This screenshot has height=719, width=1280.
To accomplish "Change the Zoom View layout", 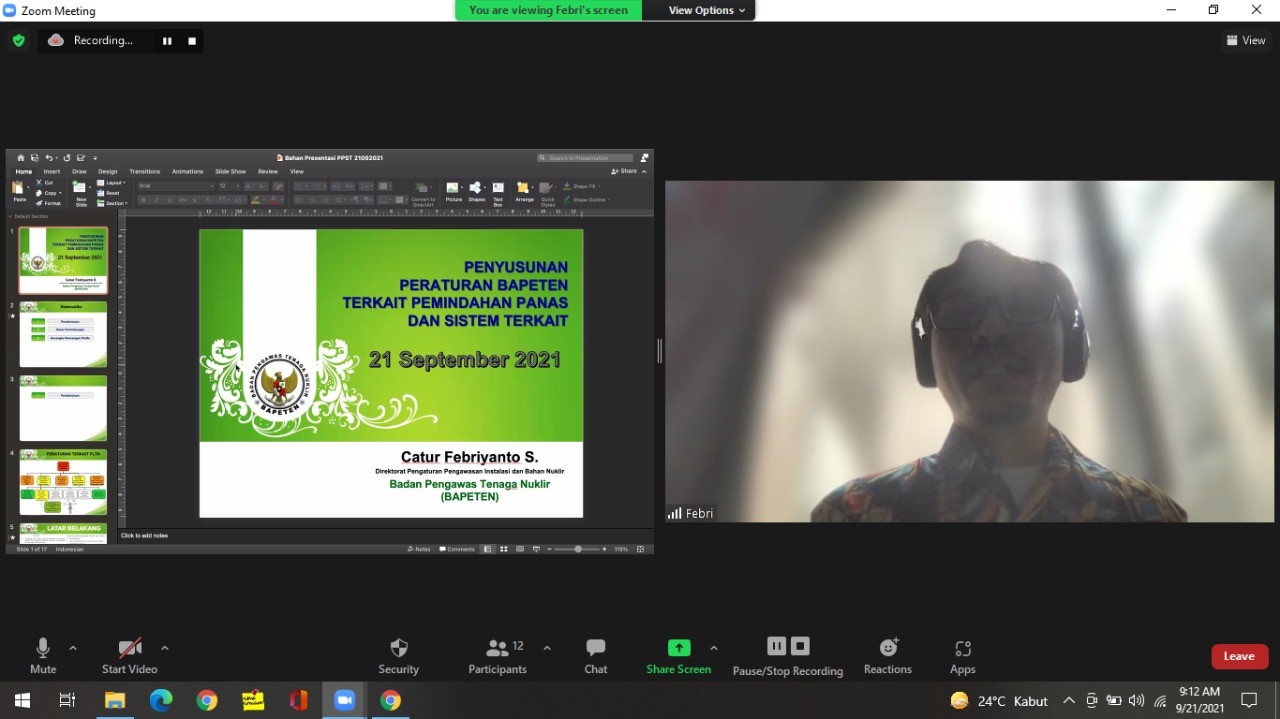I will 1246,40.
